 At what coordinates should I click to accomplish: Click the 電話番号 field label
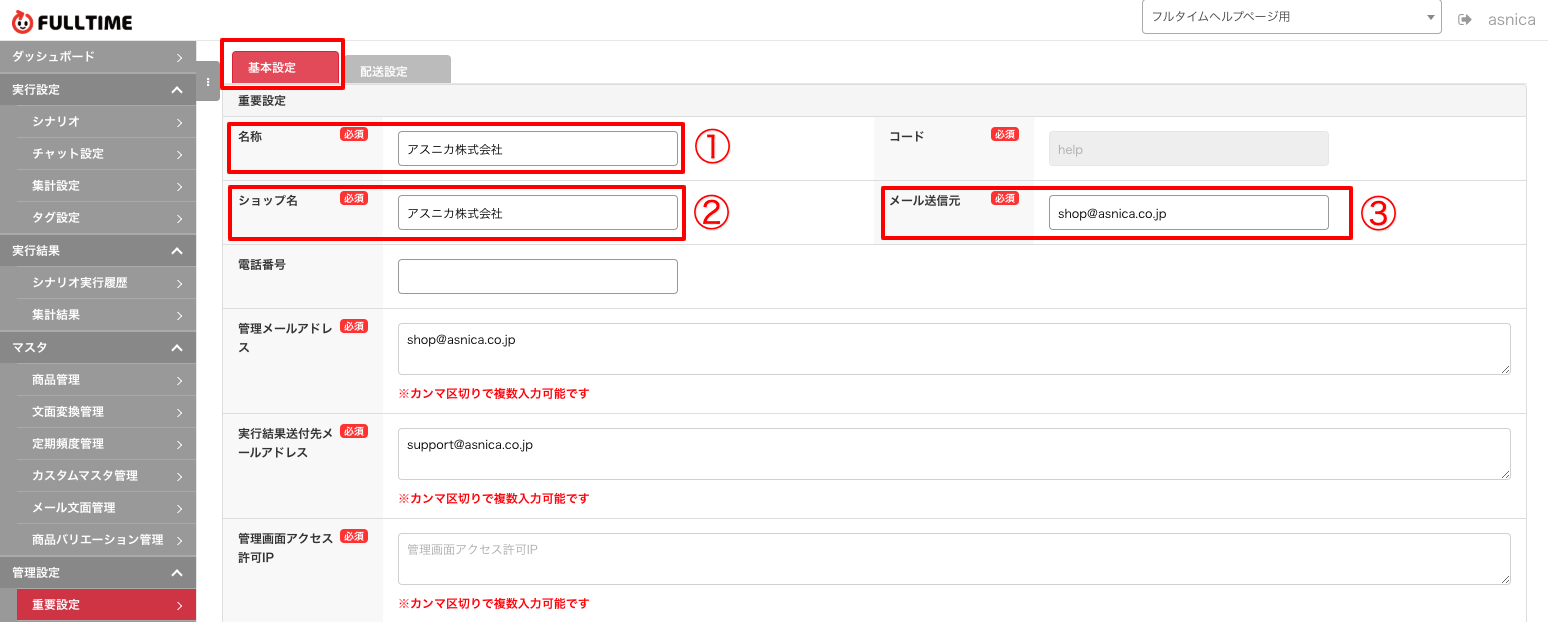(x=262, y=265)
